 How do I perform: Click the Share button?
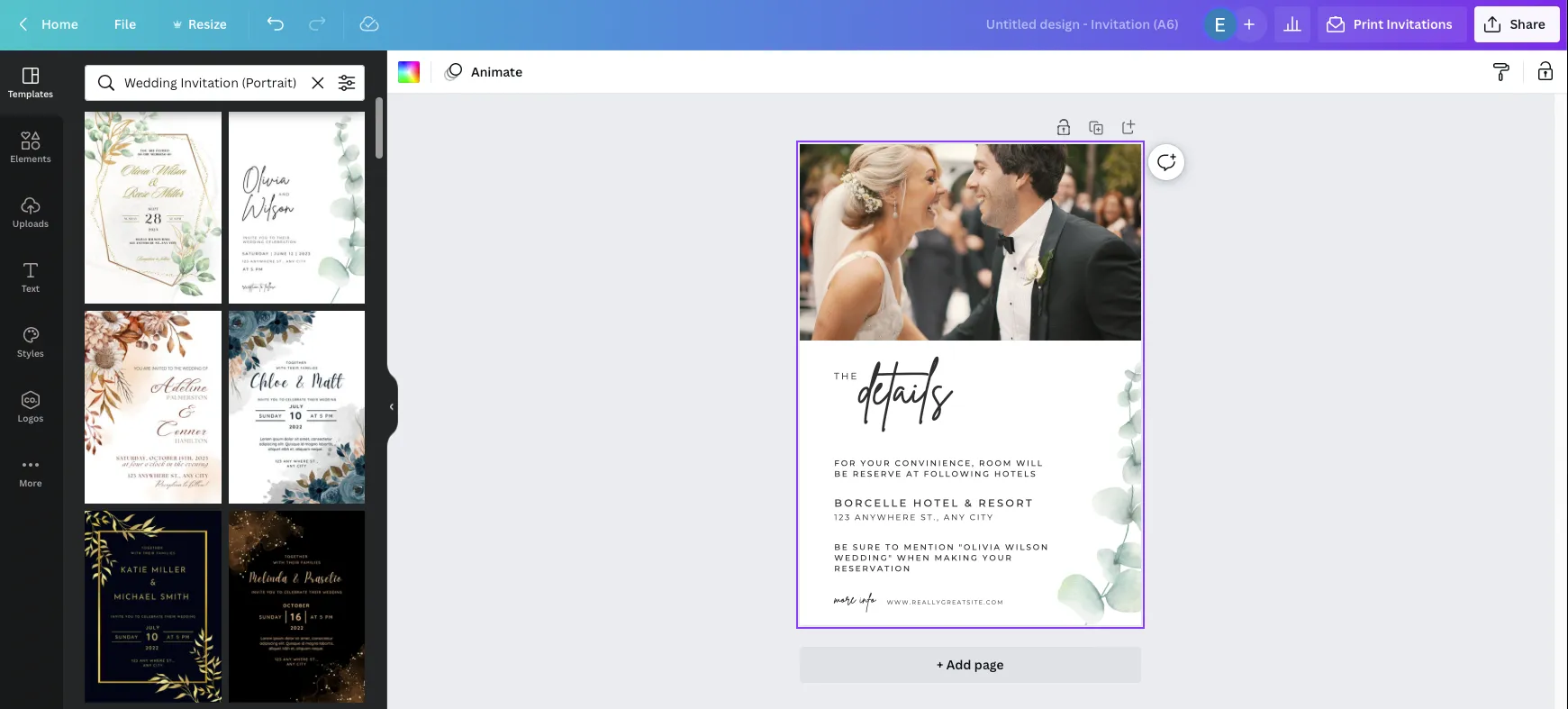tap(1516, 24)
